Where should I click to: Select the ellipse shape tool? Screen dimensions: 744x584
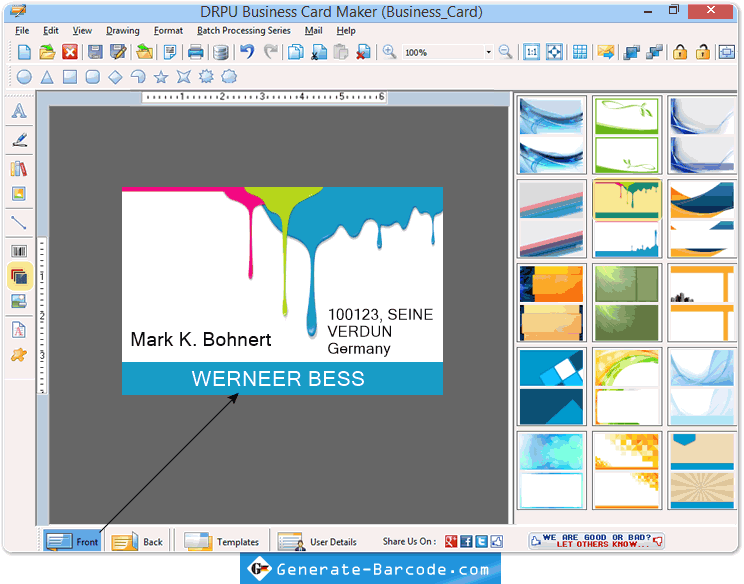pyautogui.click(x=24, y=77)
